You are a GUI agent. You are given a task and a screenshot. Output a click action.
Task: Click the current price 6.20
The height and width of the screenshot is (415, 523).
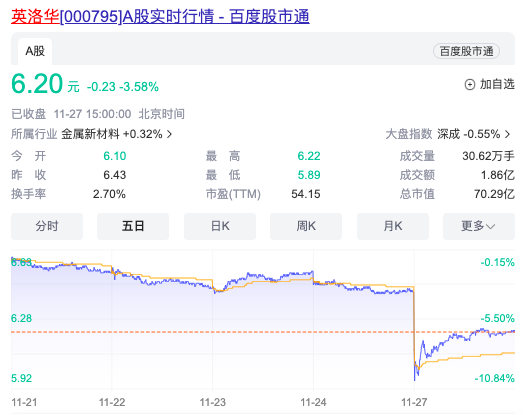[x=37, y=83]
